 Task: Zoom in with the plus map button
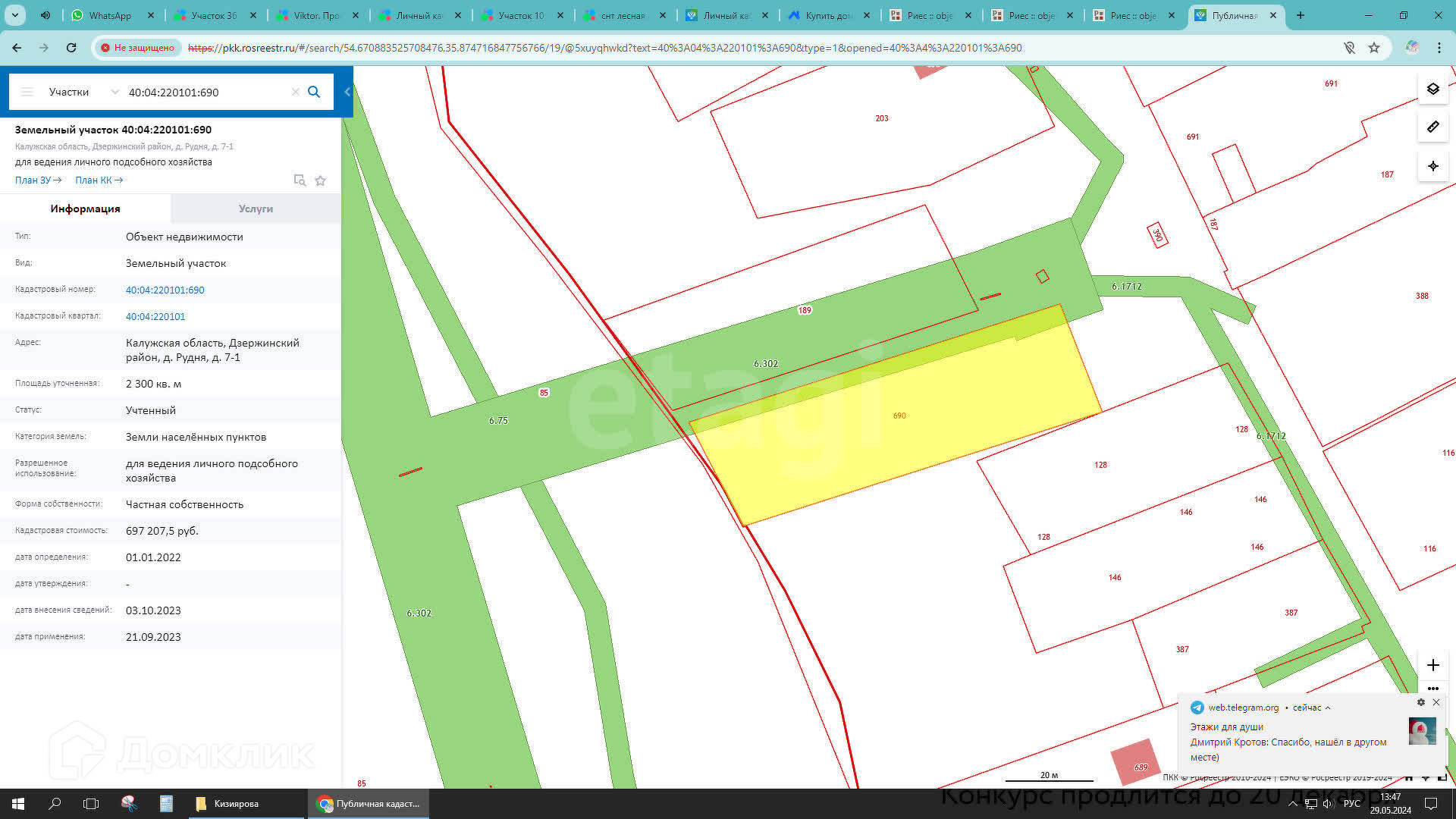[1432, 665]
